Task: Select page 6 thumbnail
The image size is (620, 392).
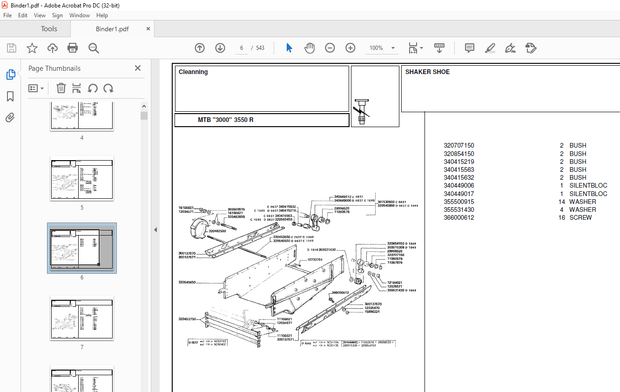Action: coord(82,248)
